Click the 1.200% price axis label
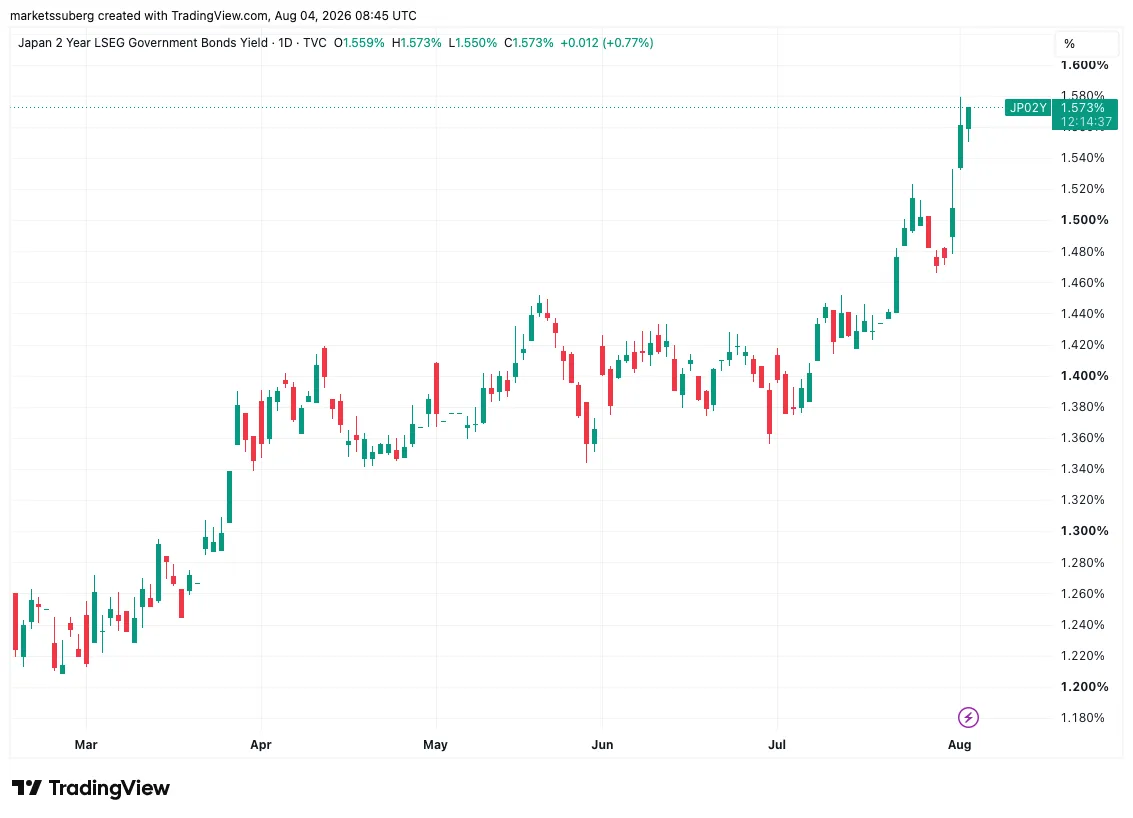1133x818 pixels. pyautogui.click(x=1085, y=686)
